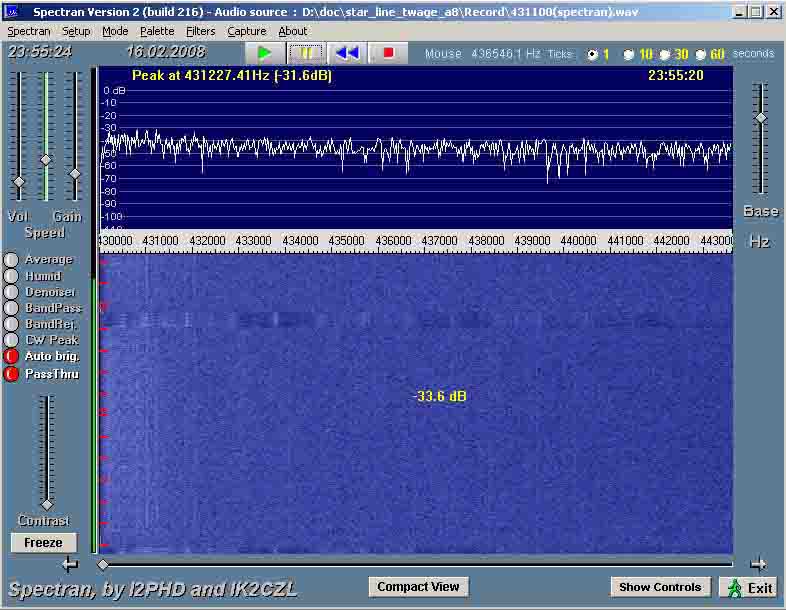
Task: Open the Spectran menu
Action: pos(29,31)
